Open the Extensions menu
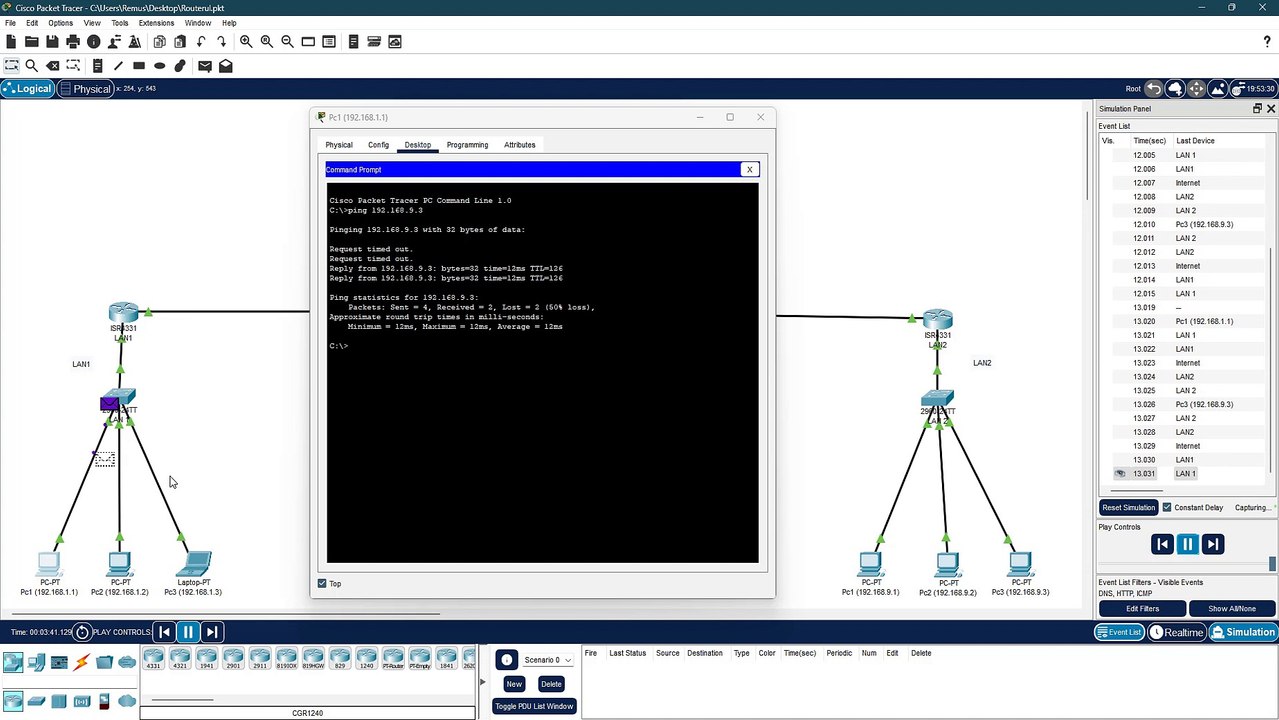This screenshot has height=720, width=1279. click(x=156, y=23)
